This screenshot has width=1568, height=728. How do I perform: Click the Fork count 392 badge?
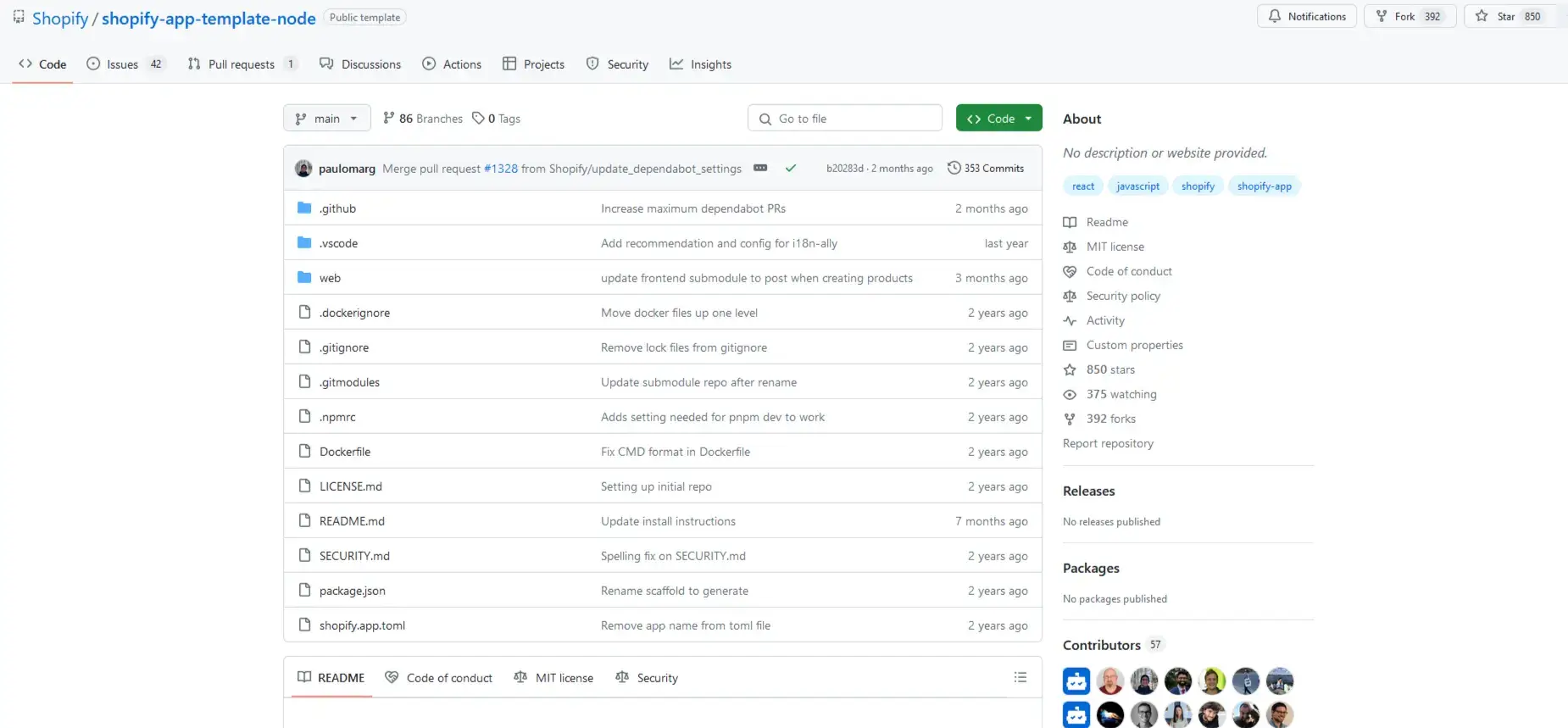pyautogui.click(x=1432, y=16)
